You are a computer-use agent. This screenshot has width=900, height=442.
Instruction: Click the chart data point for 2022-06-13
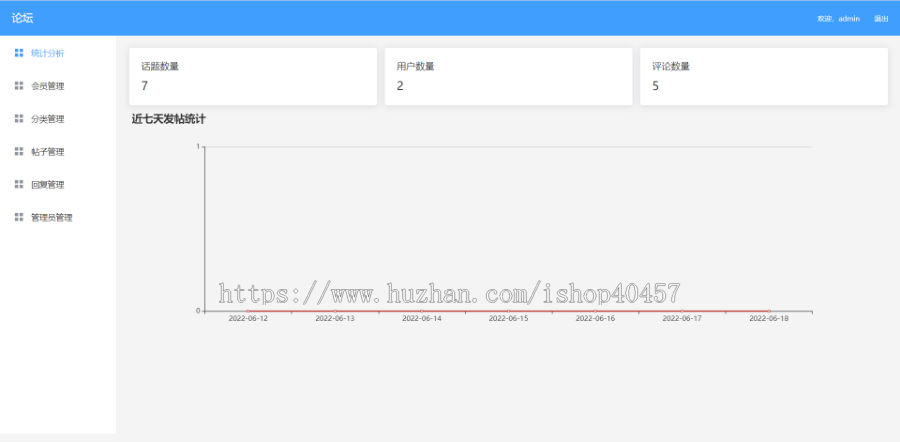coord(335,311)
